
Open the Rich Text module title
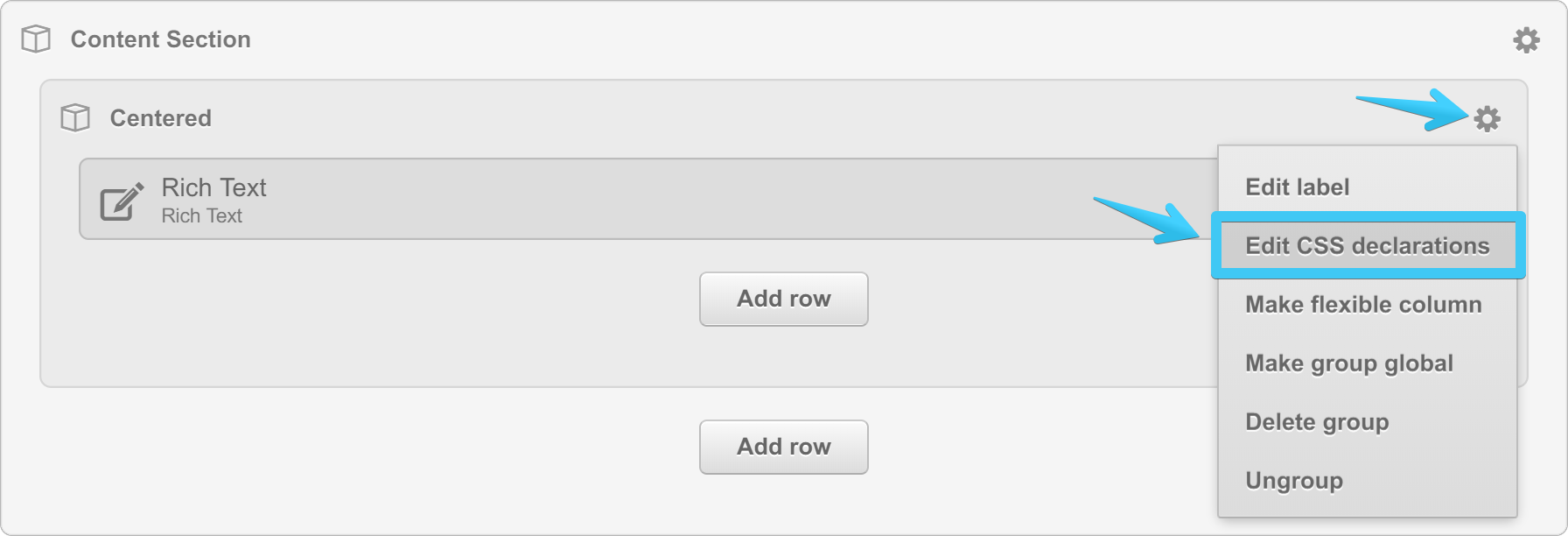(x=213, y=187)
